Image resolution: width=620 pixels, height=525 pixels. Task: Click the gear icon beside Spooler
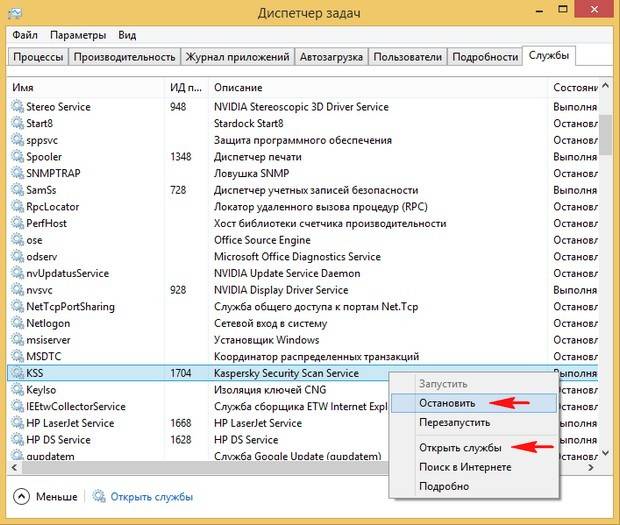point(17,157)
